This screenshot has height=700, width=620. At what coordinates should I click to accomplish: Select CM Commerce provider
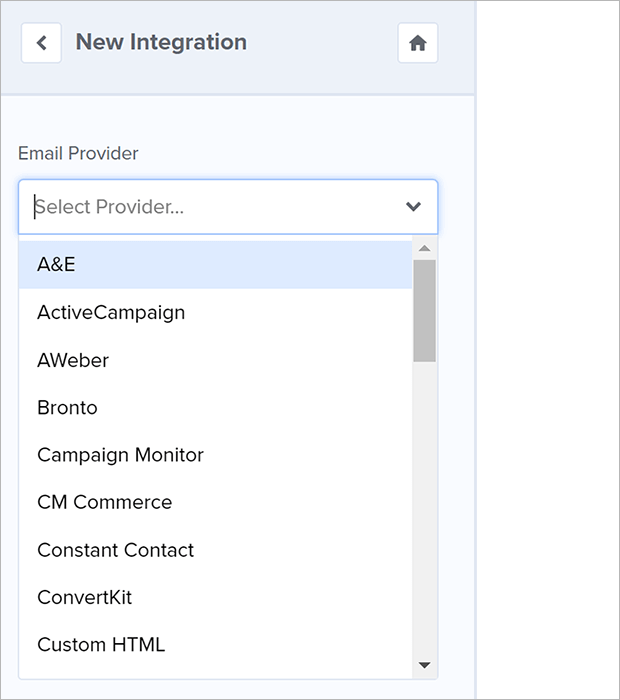coord(215,502)
